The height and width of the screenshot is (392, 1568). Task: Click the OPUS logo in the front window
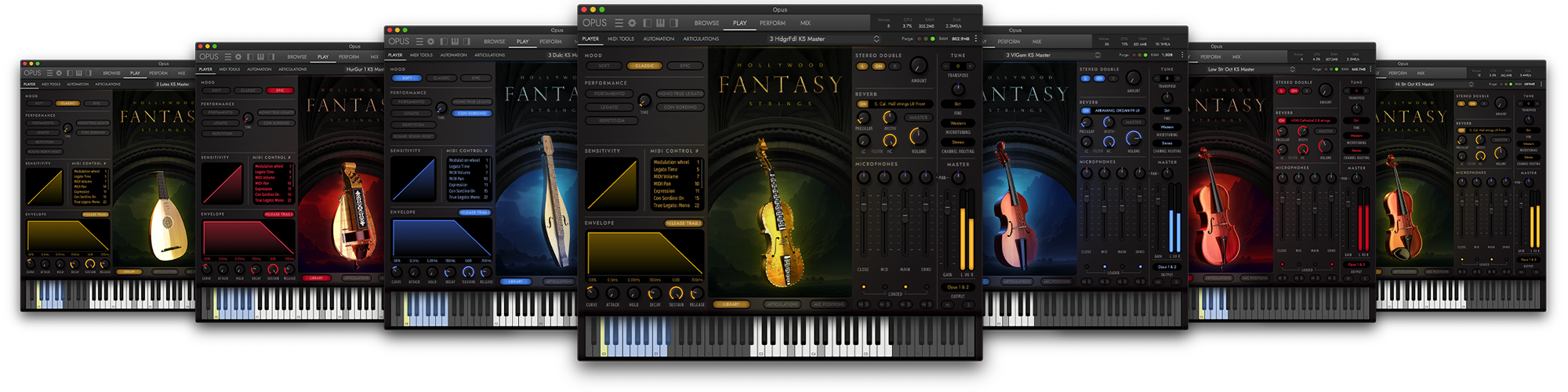(594, 23)
